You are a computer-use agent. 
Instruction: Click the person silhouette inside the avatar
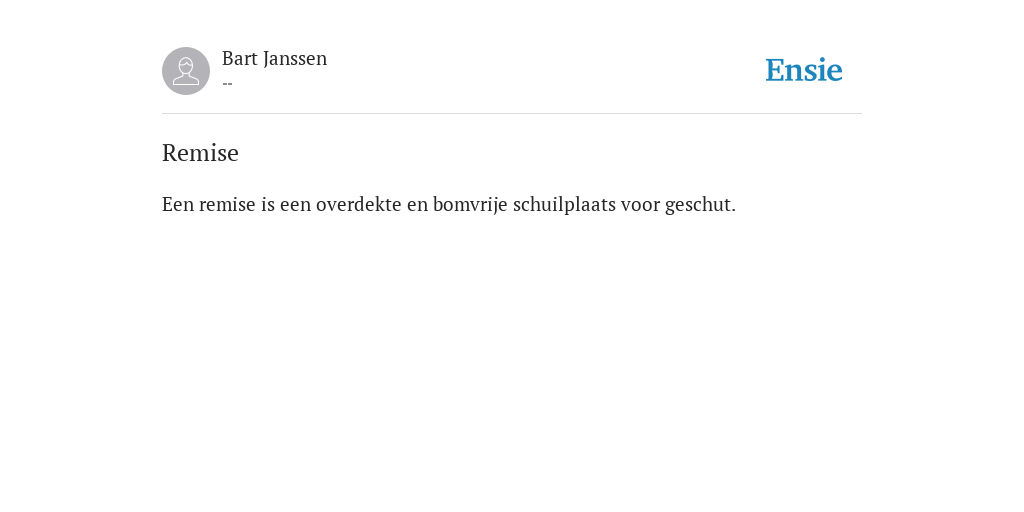coord(186,71)
